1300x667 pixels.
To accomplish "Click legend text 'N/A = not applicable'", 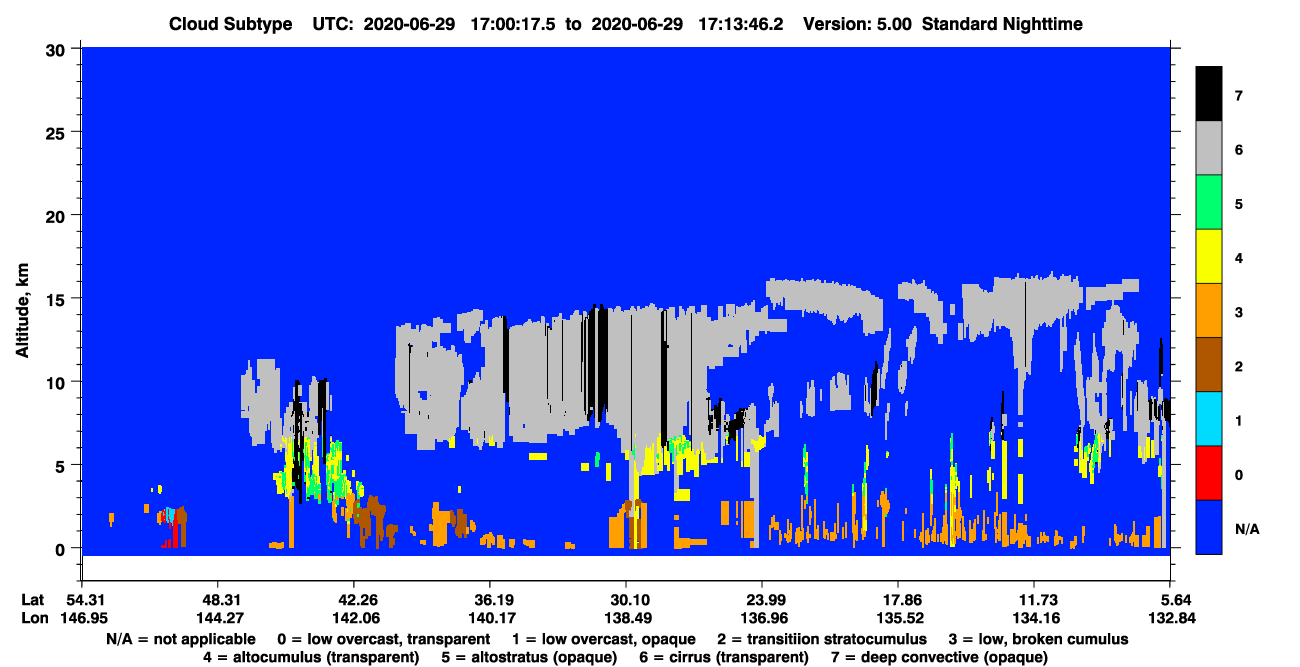I will point(179,639).
